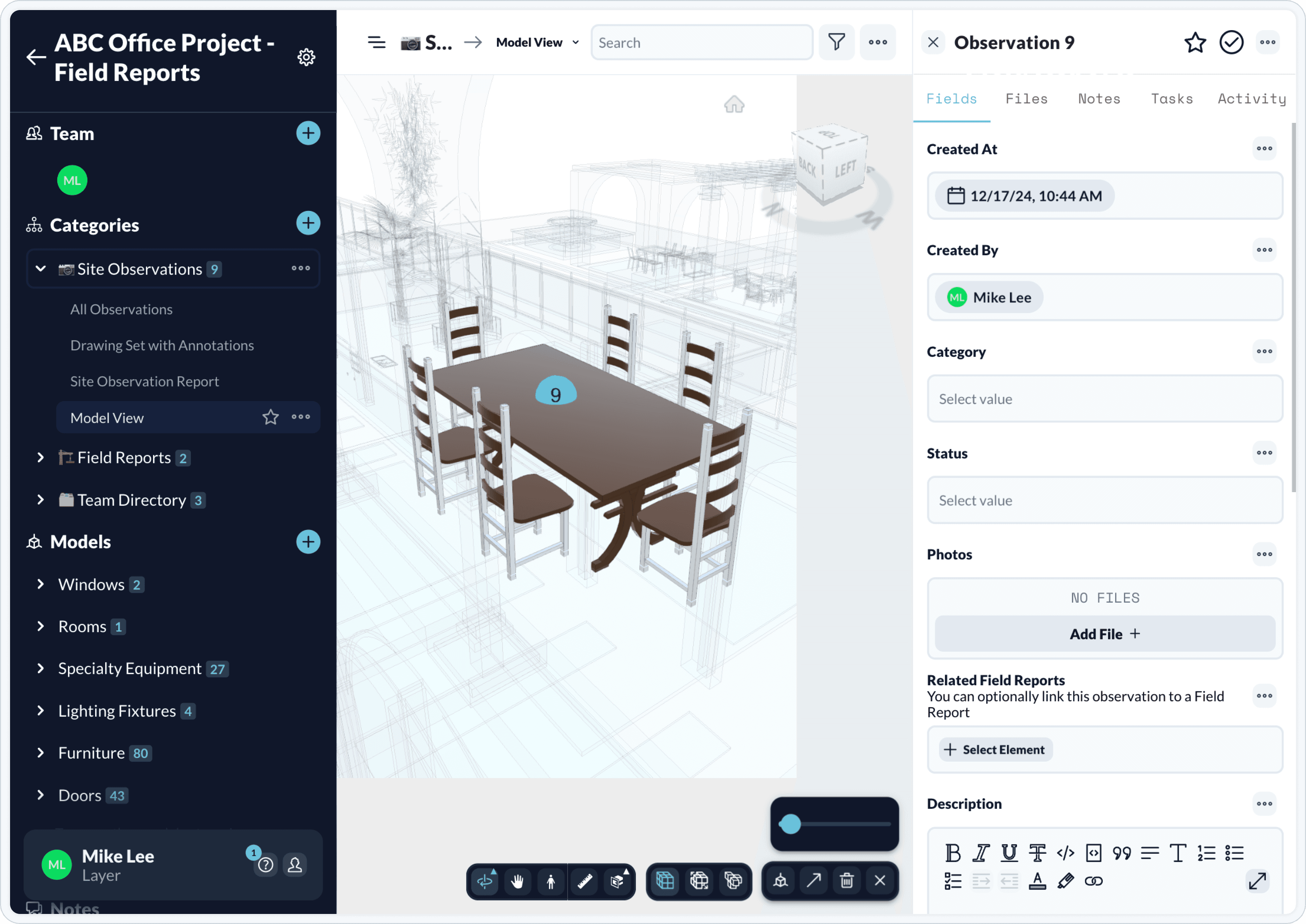Add a new team member
The height and width of the screenshot is (924, 1306).
(308, 133)
